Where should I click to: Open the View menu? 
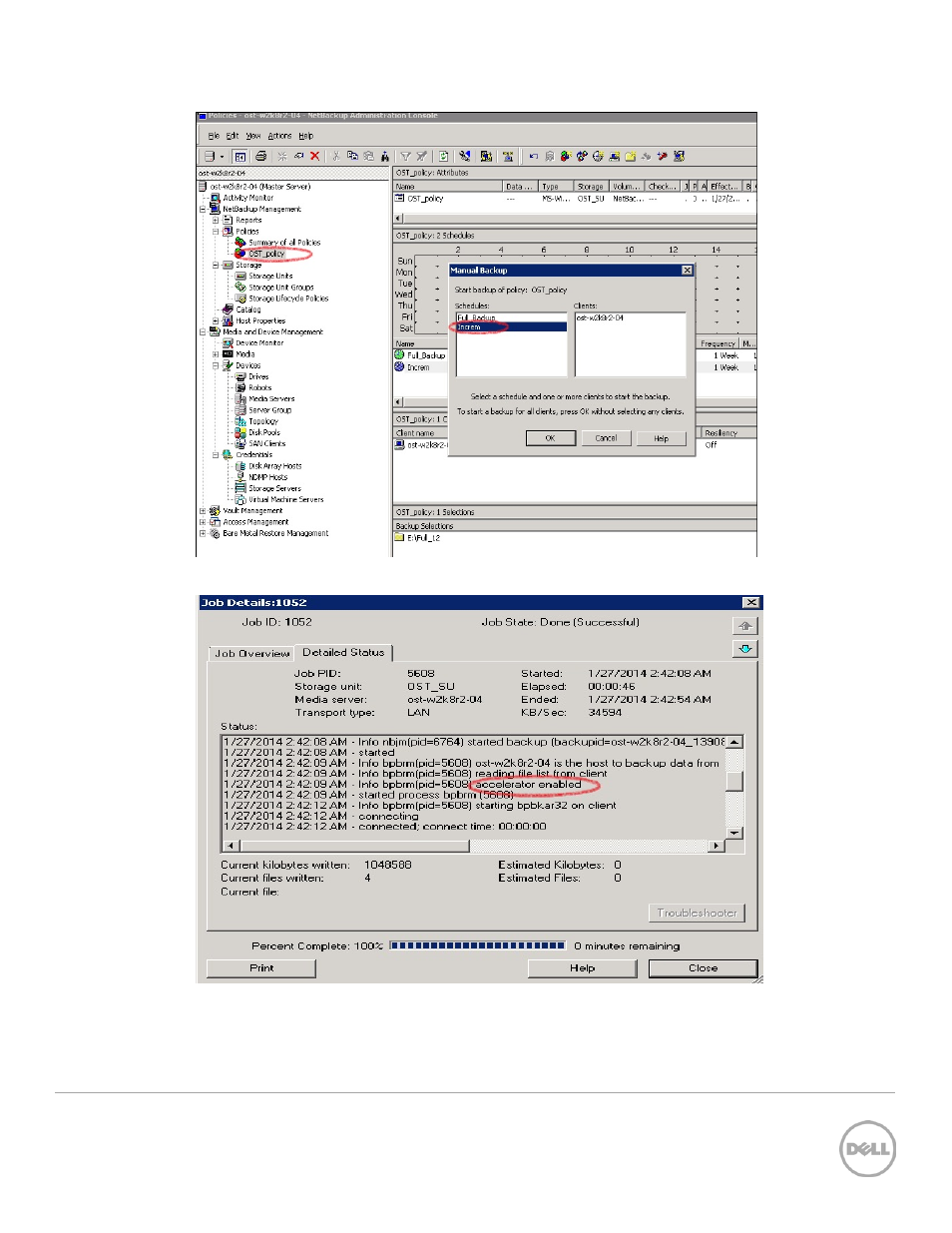pyautogui.click(x=253, y=136)
